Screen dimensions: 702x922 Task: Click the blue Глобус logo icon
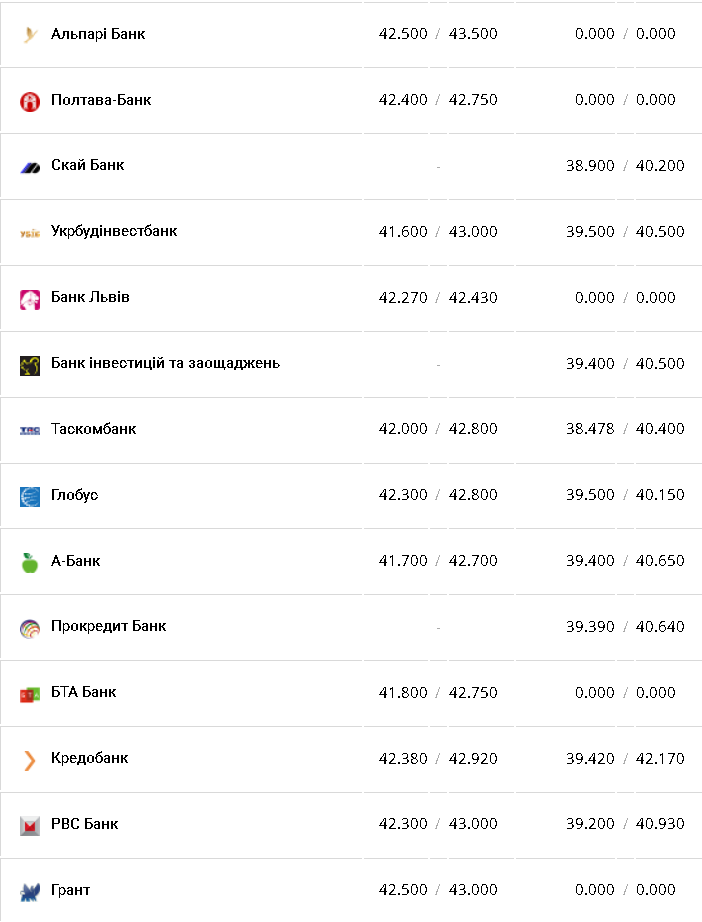(30, 496)
